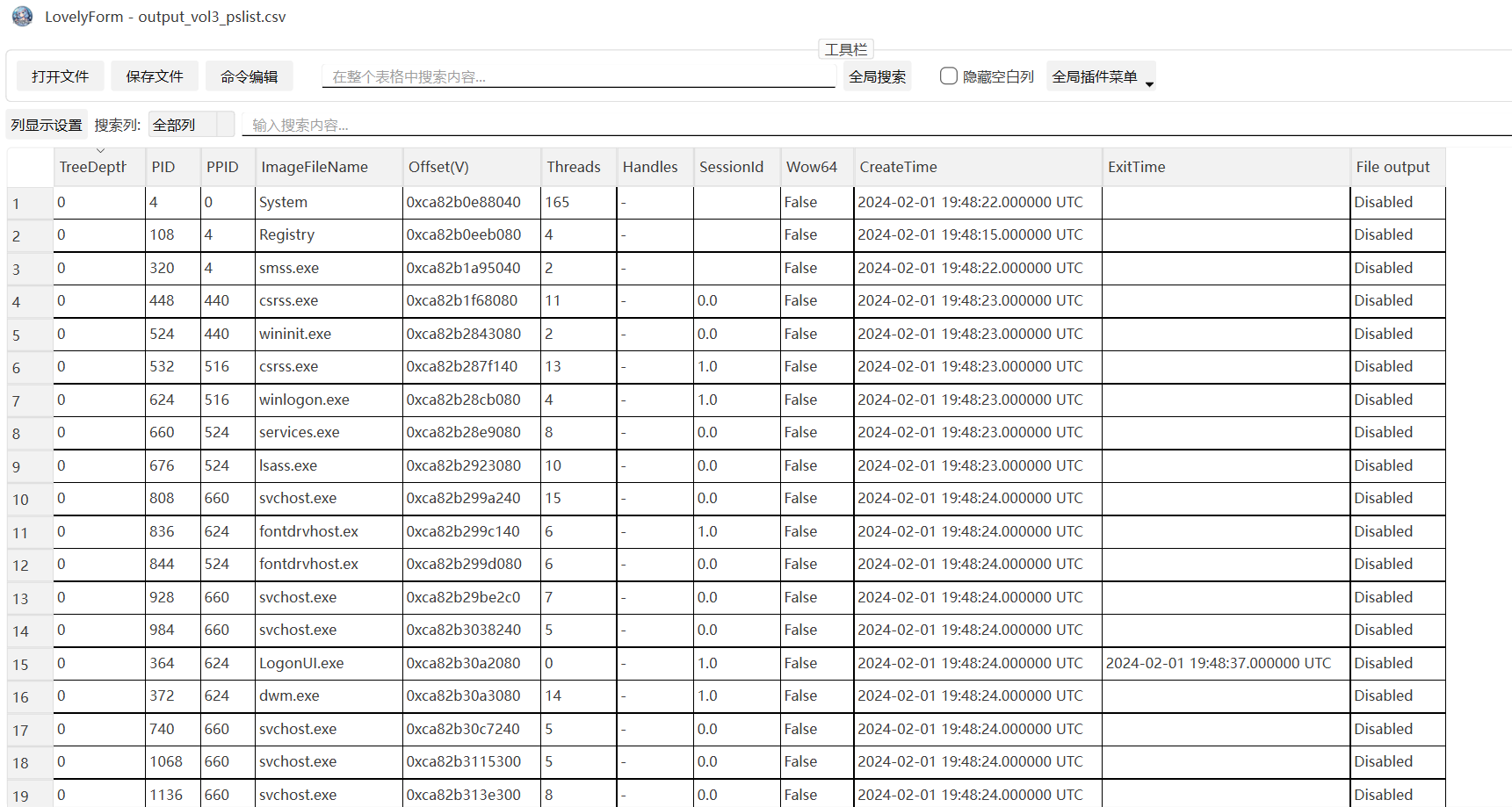1512x807 pixels.
Task: Click PID cell 1068
Action: pyautogui.click(x=173, y=761)
